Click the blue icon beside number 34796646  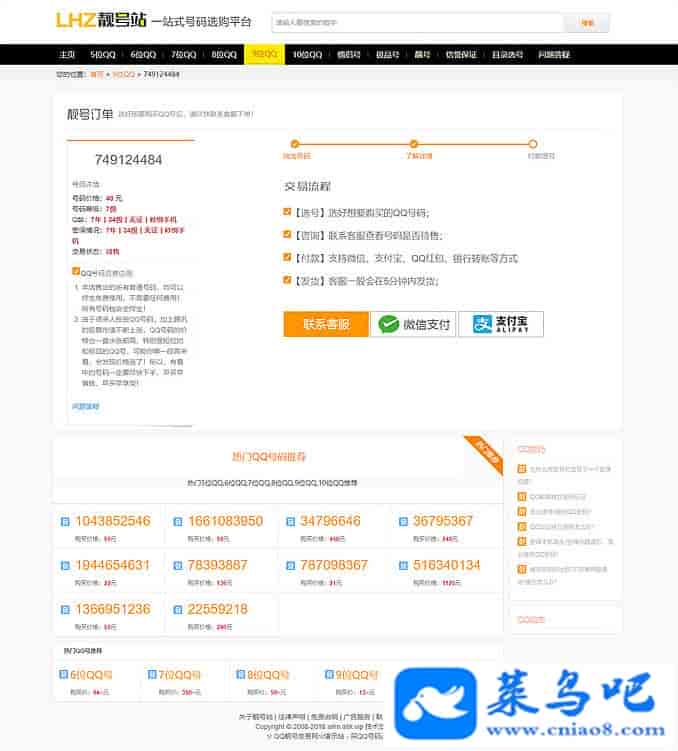pyautogui.click(x=290, y=522)
